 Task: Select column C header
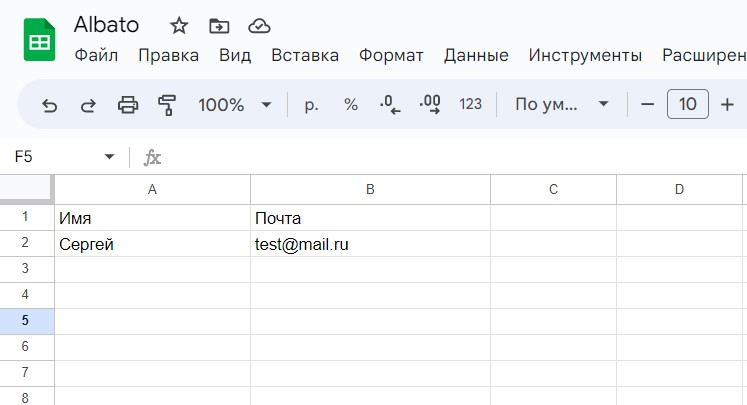(x=553, y=190)
